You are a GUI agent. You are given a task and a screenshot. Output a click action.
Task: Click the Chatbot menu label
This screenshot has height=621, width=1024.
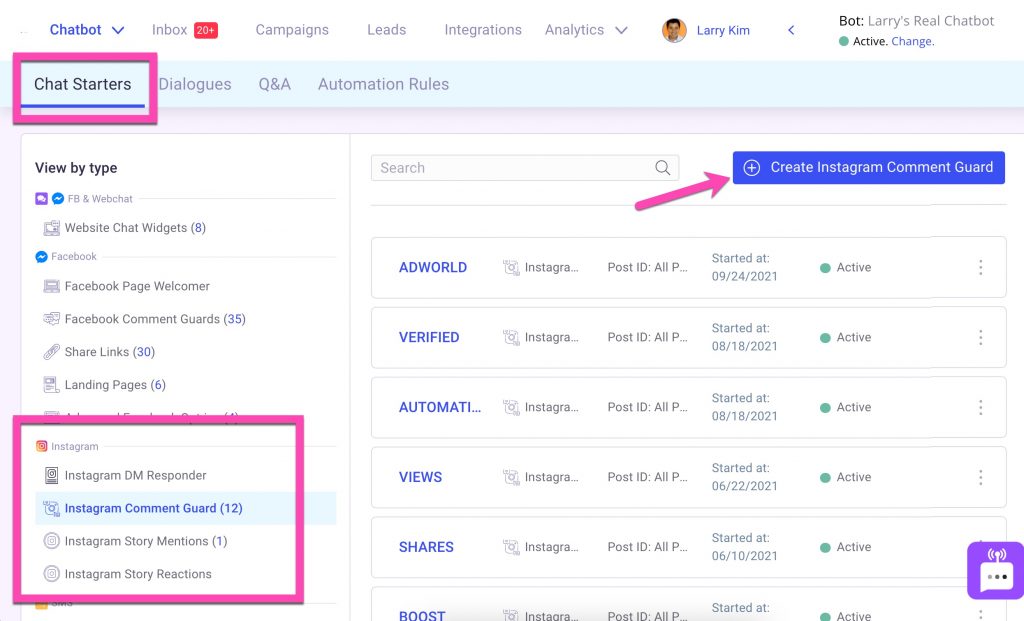click(x=76, y=30)
